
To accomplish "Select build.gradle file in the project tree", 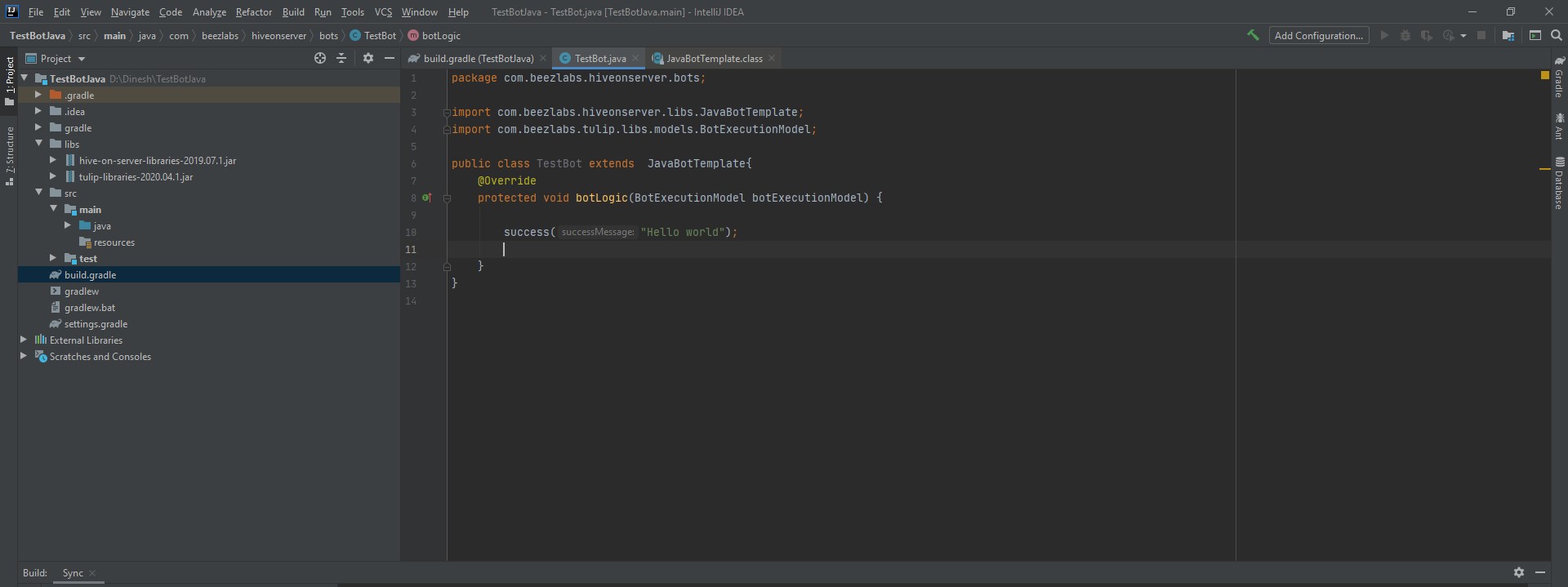I will click(x=209, y=275).
